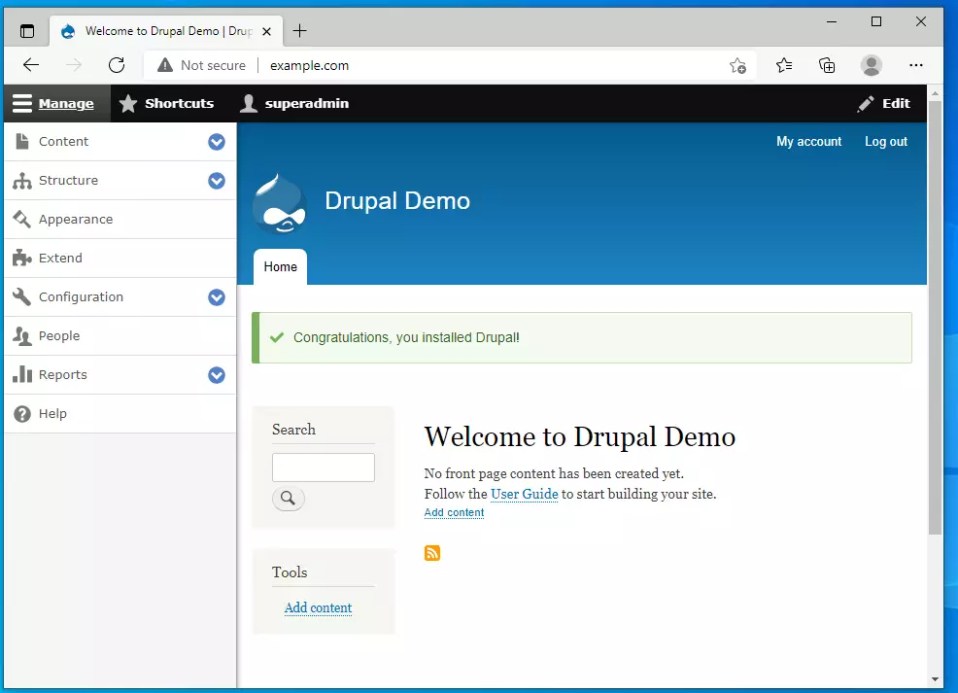Expand the Configuration chevron
The width and height of the screenshot is (958, 693).
216,297
